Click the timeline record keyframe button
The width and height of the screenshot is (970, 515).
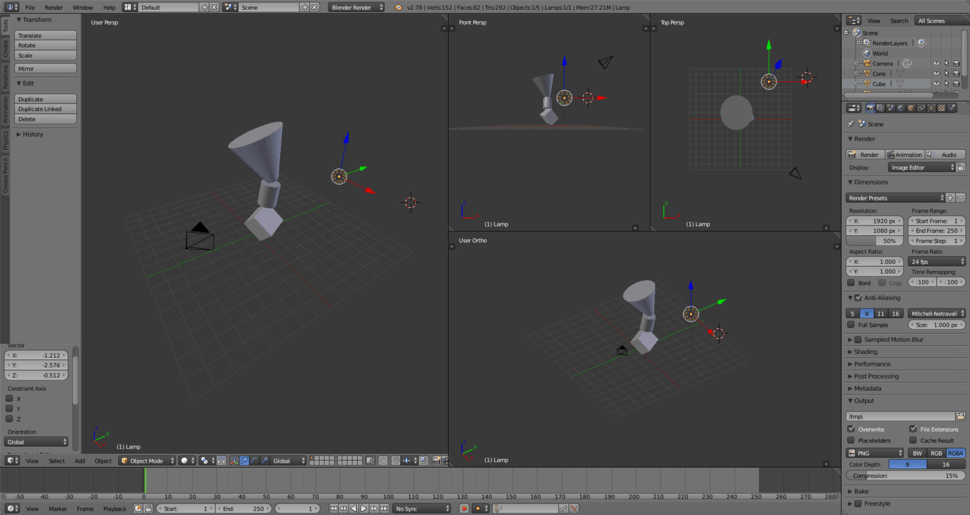pos(464,509)
